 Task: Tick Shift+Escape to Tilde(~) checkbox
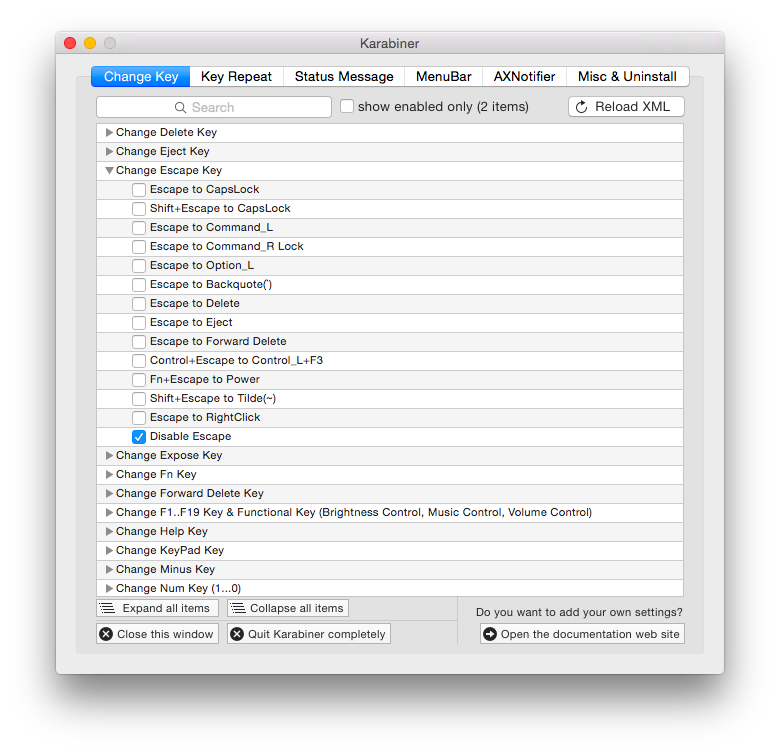pyautogui.click(x=139, y=398)
